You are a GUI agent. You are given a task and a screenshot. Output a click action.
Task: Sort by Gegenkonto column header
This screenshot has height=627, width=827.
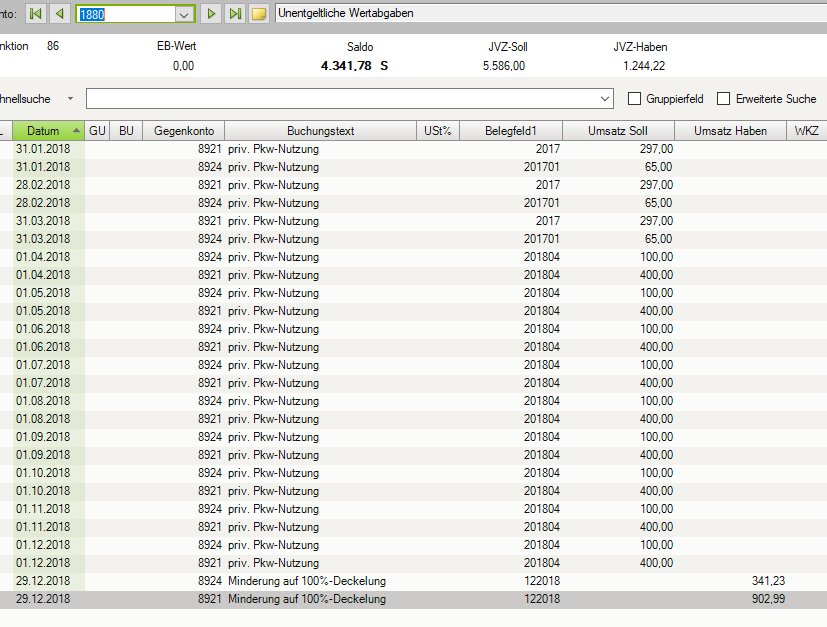click(x=184, y=131)
